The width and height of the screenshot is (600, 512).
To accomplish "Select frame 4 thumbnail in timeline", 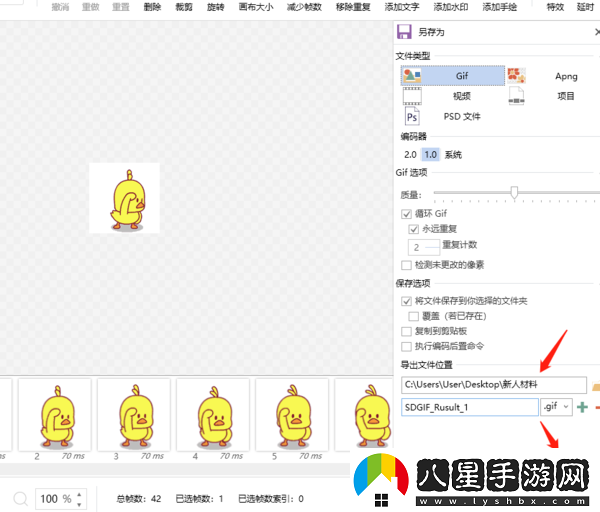I will (213, 415).
